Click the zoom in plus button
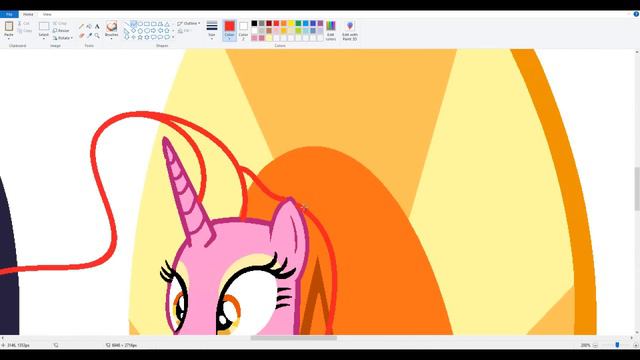The width and height of the screenshot is (640, 360). pyautogui.click(x=636, y=345)
